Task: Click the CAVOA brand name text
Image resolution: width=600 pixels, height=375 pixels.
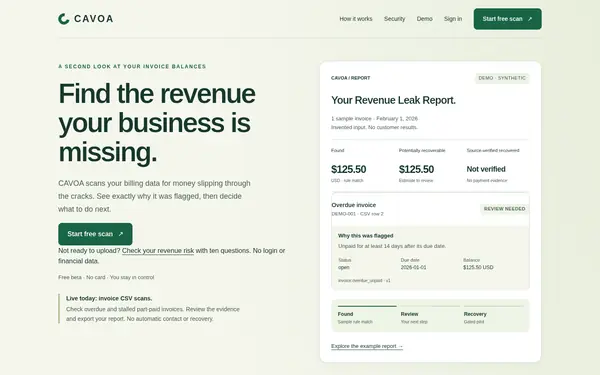Action: click(94, 19)
